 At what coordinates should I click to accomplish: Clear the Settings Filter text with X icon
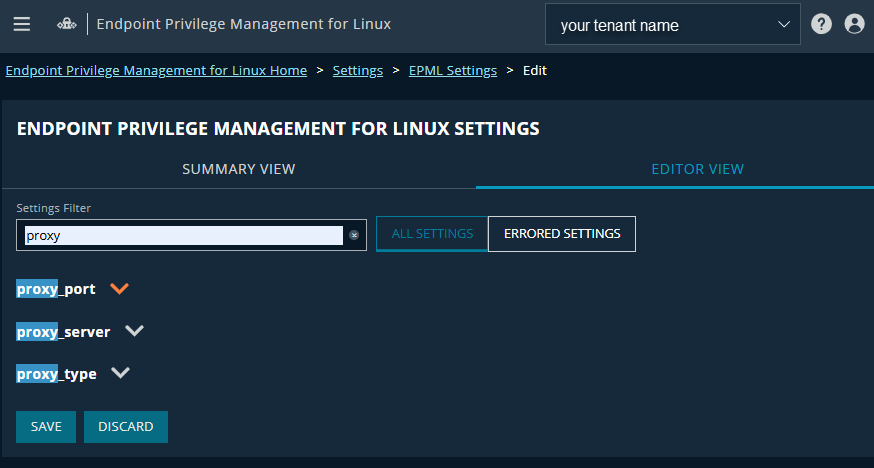click(x=354, y=235)
